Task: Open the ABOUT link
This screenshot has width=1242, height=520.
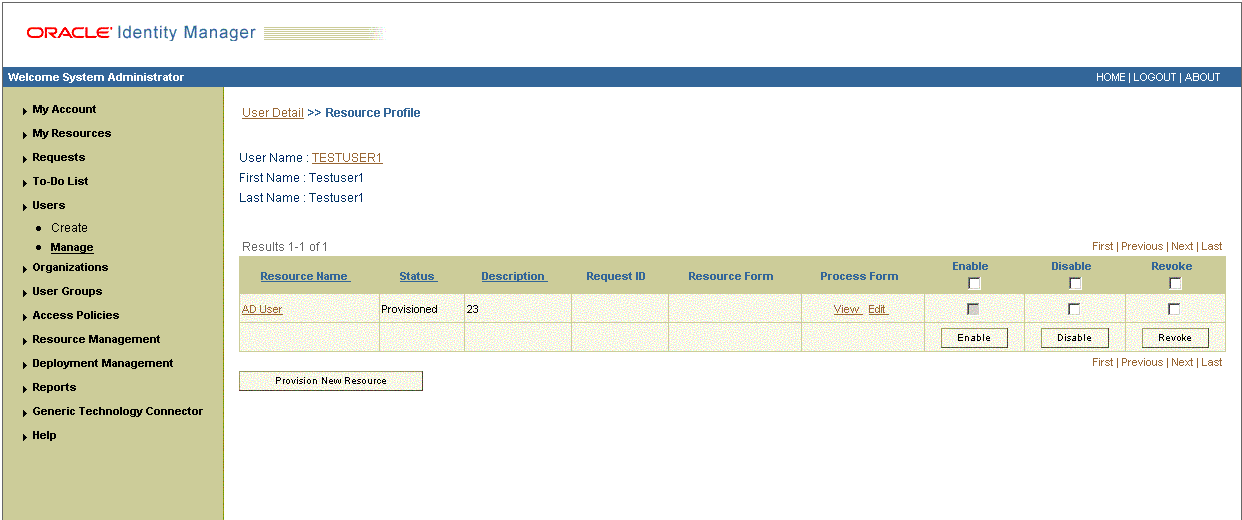Action: [x=1203, y=77]
